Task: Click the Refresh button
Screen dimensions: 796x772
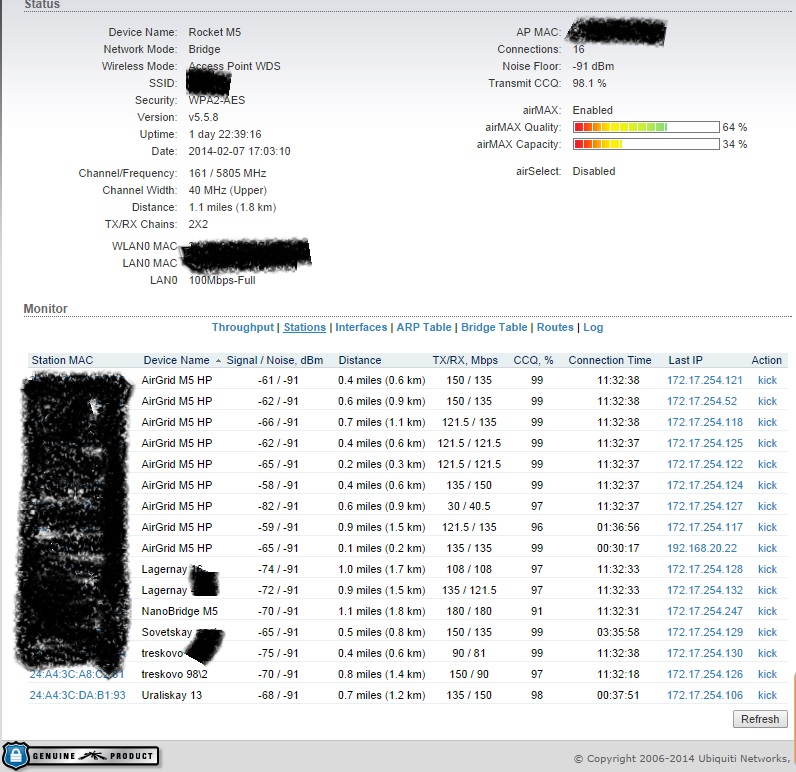Action: [x=760, y=719]
